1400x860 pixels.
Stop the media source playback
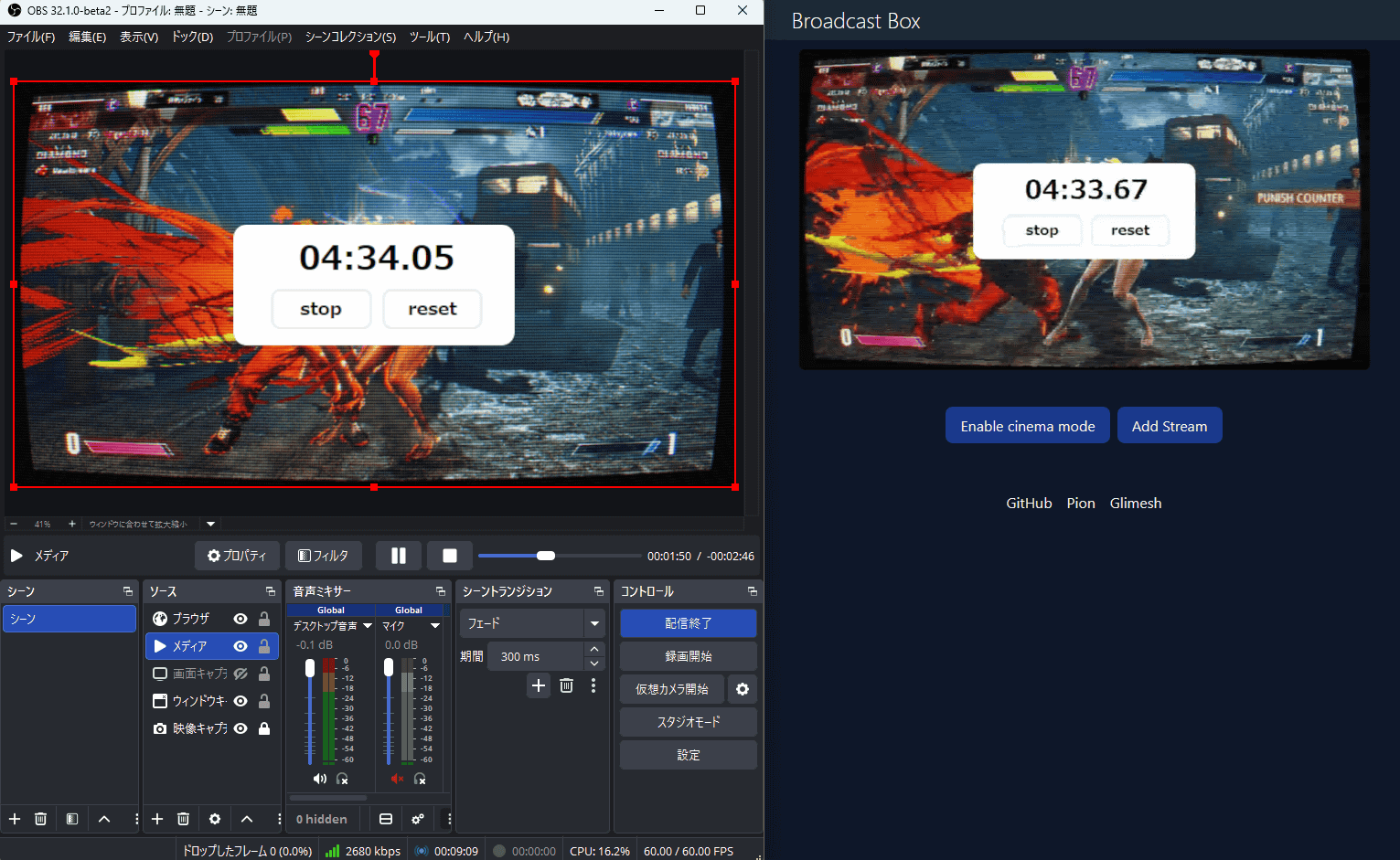[x=449, y=556]
